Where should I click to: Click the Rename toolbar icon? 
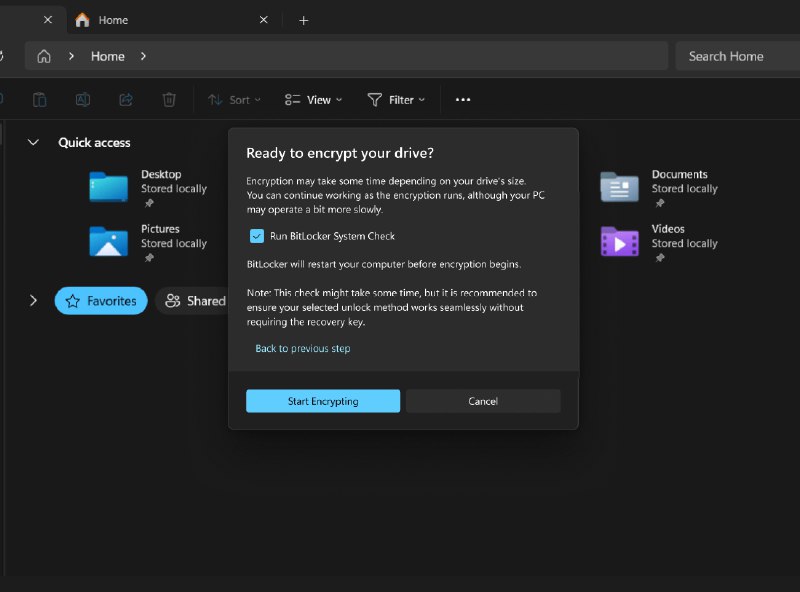coord(83,100)
